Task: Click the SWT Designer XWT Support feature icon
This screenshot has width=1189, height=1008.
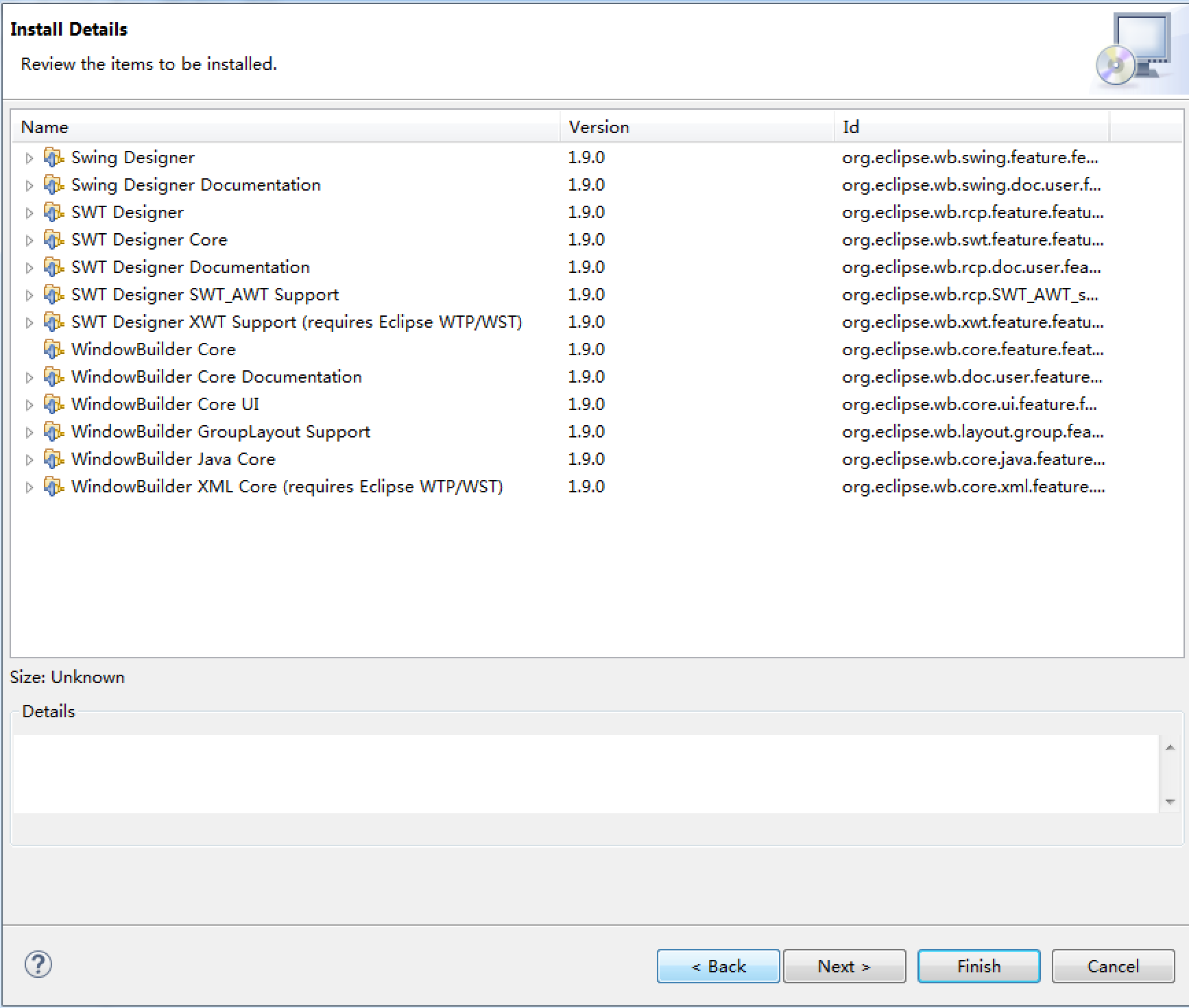Action: [x=53, y=322]
